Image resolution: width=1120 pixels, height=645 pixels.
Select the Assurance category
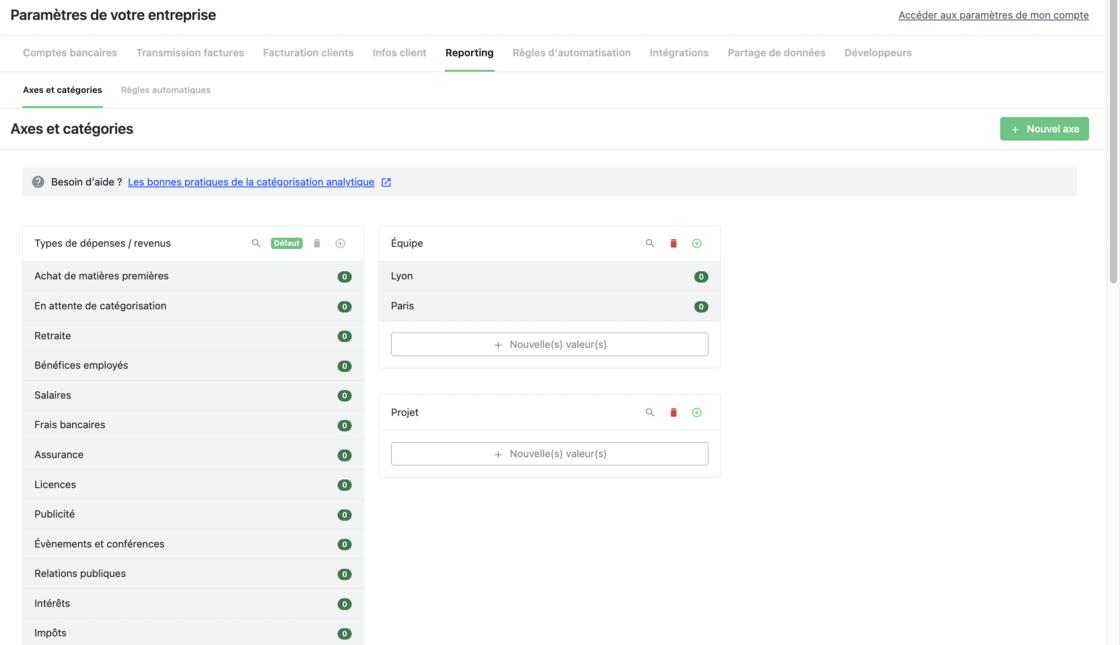193,455
